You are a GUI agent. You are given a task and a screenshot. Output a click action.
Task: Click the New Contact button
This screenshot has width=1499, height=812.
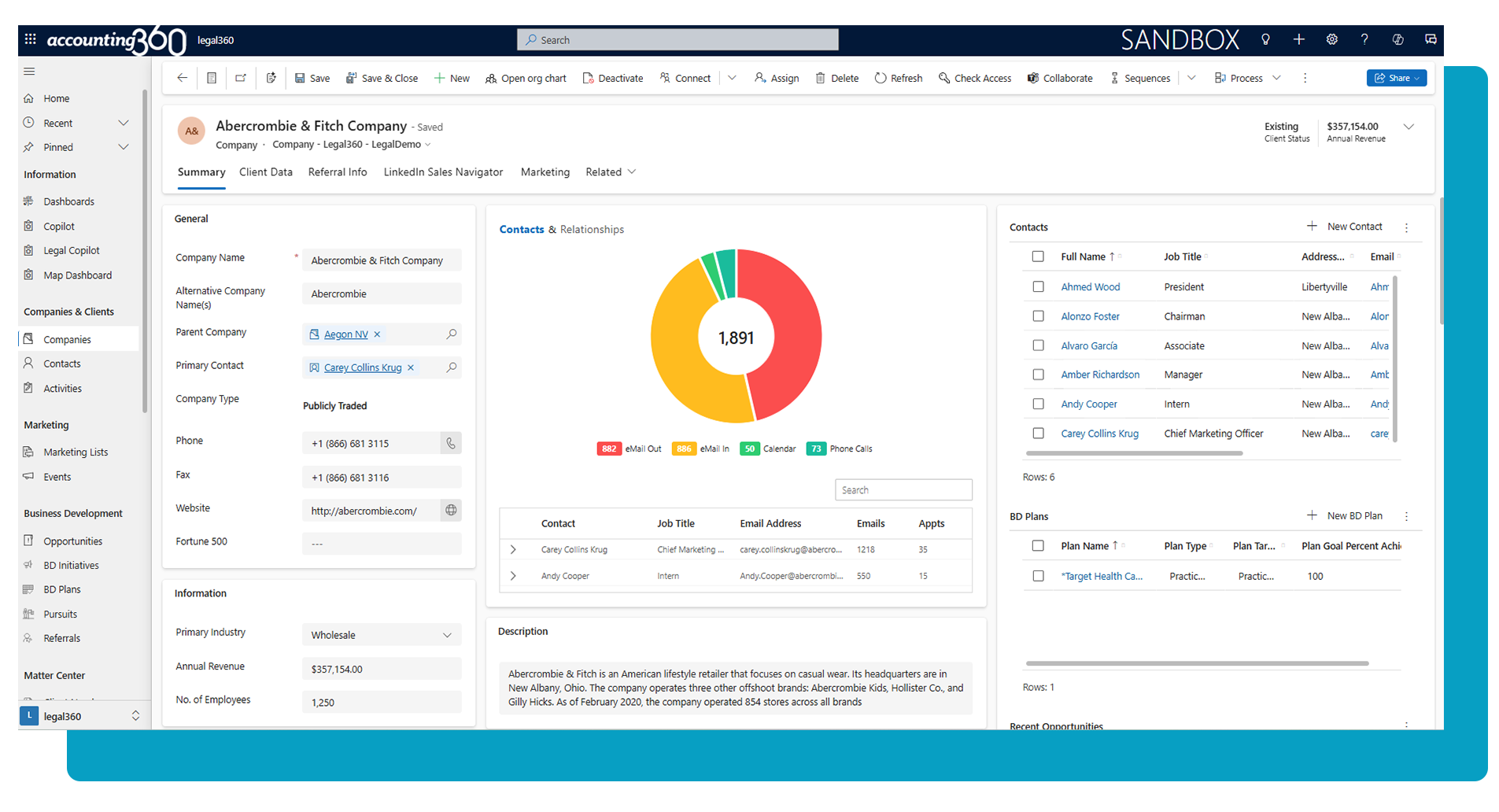(1344, 227)
